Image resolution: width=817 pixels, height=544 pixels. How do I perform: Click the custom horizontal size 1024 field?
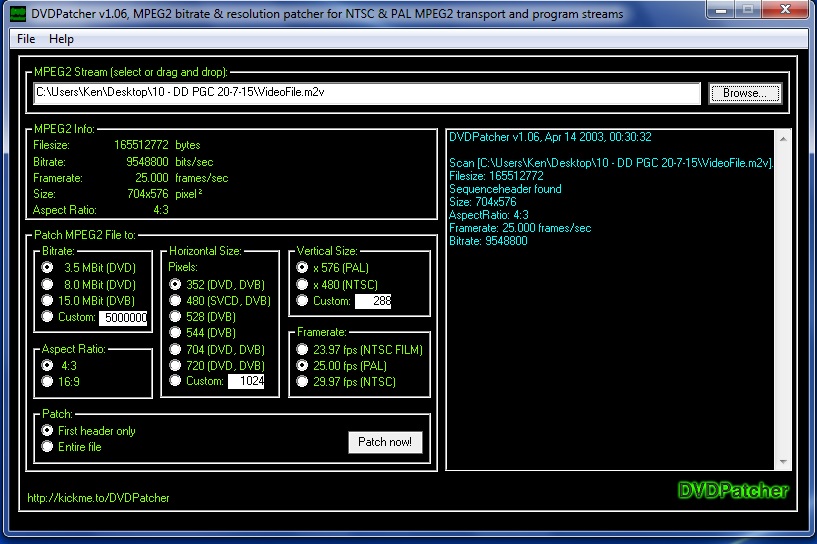coord(246,381)
